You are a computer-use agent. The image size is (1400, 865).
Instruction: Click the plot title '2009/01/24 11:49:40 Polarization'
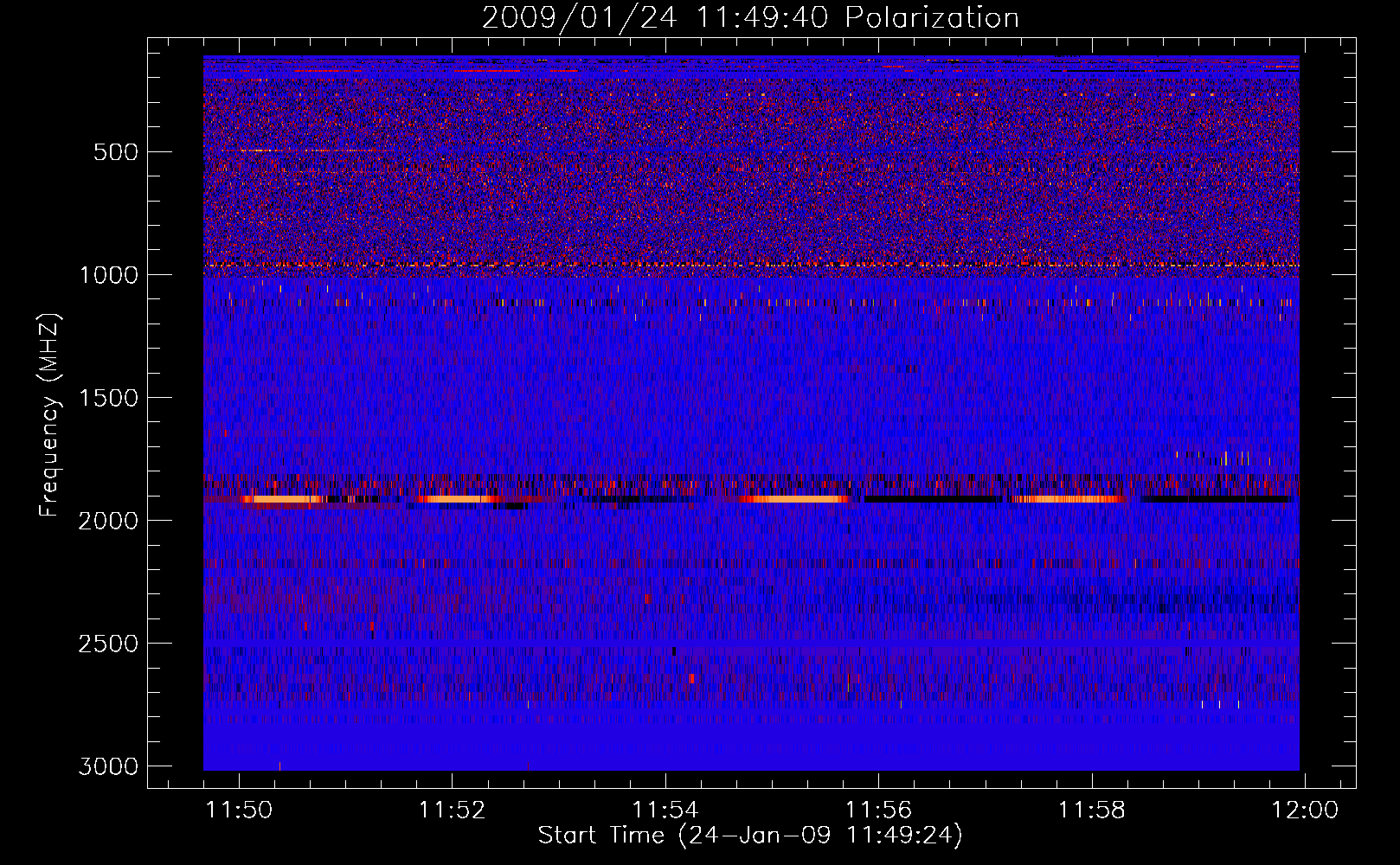750,17
